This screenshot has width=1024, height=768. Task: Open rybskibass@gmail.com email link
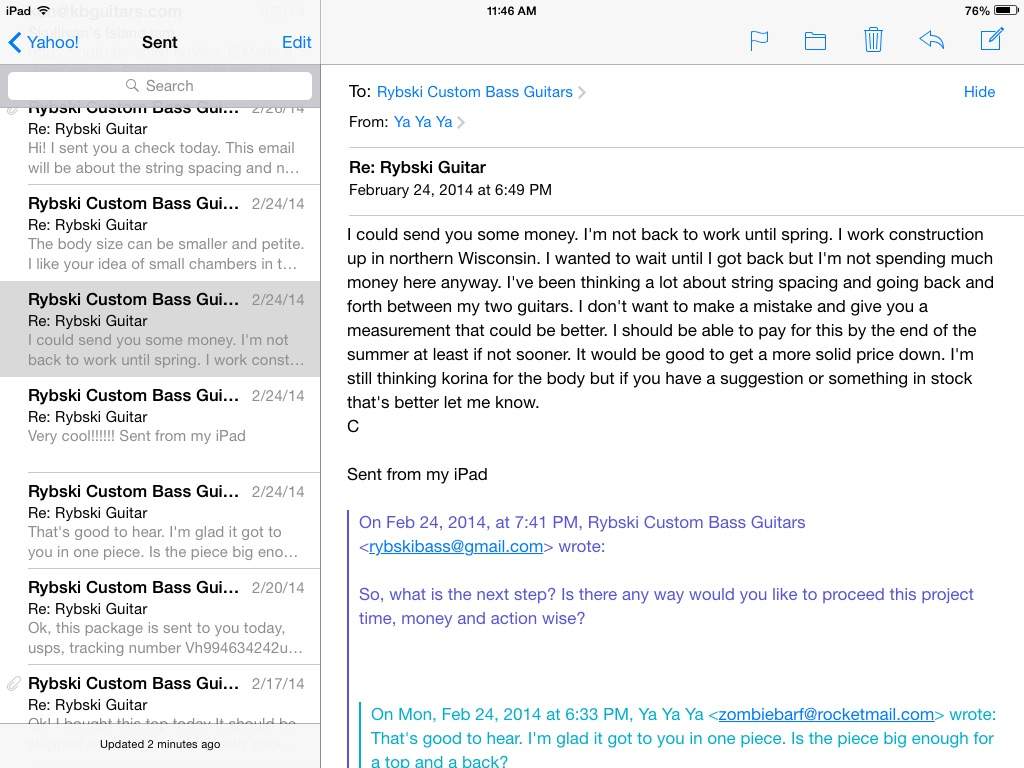456,547
